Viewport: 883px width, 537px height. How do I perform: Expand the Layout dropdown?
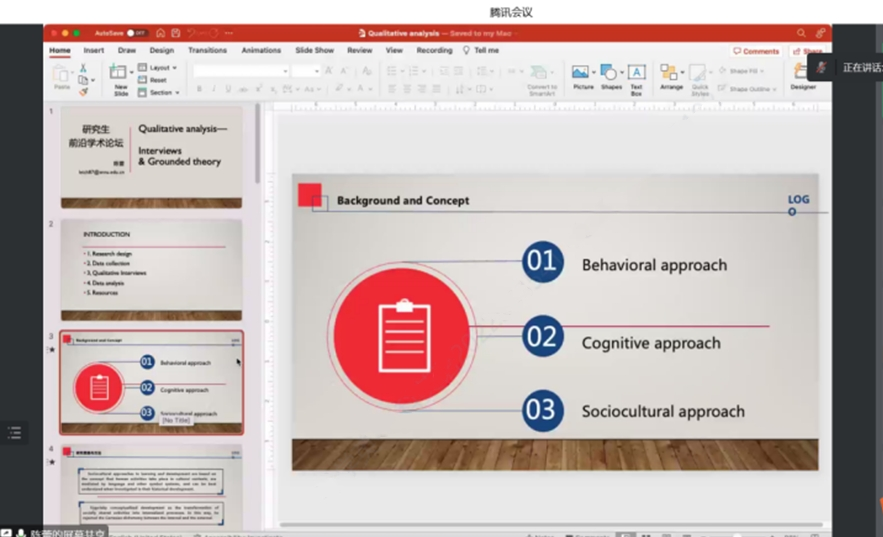pyautogui.click(x=158, y=67)
